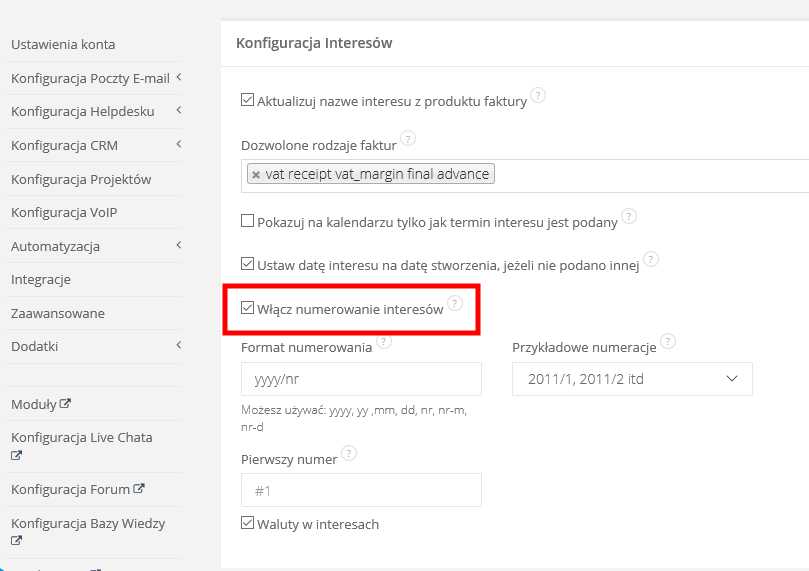Toggle Aktualizuj nazwe interesu z produktu faktury checkbox
This screenshot has width=809, height=571.
click(247, 100)
